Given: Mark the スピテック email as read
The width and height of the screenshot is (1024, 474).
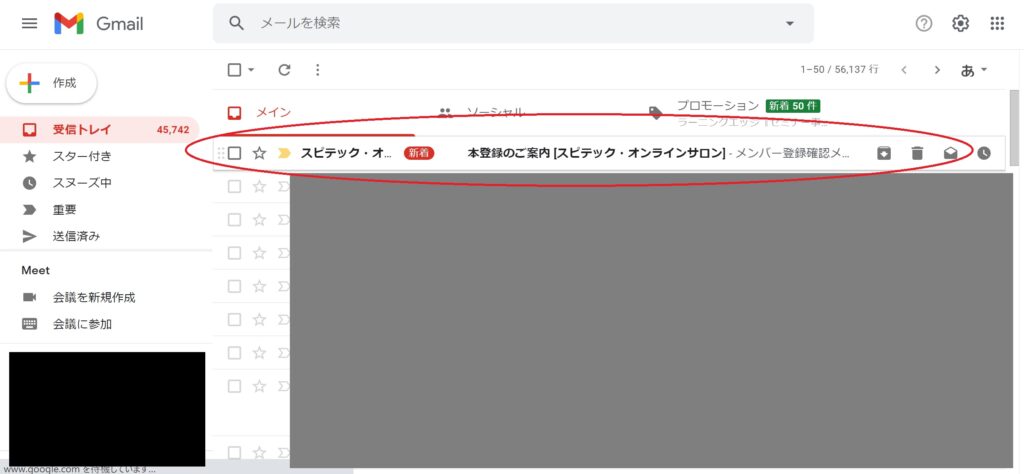Looking at the screenshot, I should coord(950,153).
